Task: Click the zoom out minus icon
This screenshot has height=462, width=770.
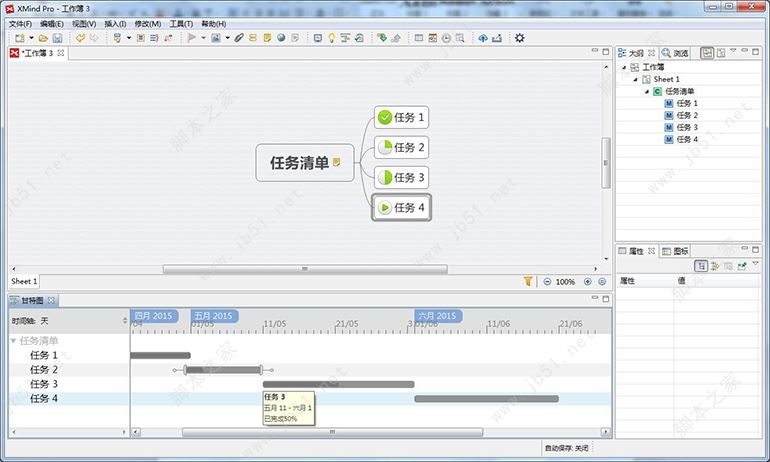Action: (547, 281)
